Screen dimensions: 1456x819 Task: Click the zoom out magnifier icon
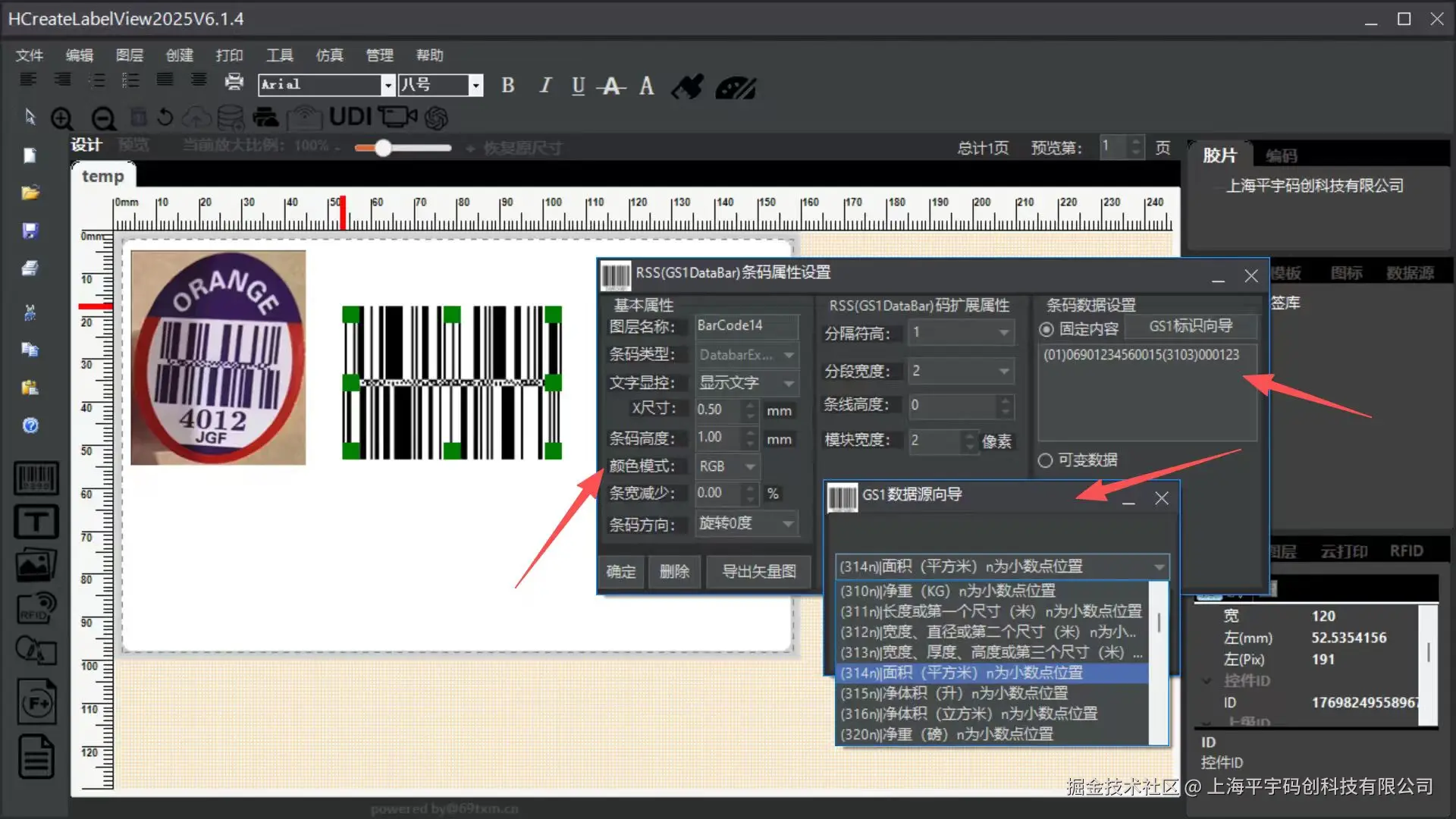(103, 118)
